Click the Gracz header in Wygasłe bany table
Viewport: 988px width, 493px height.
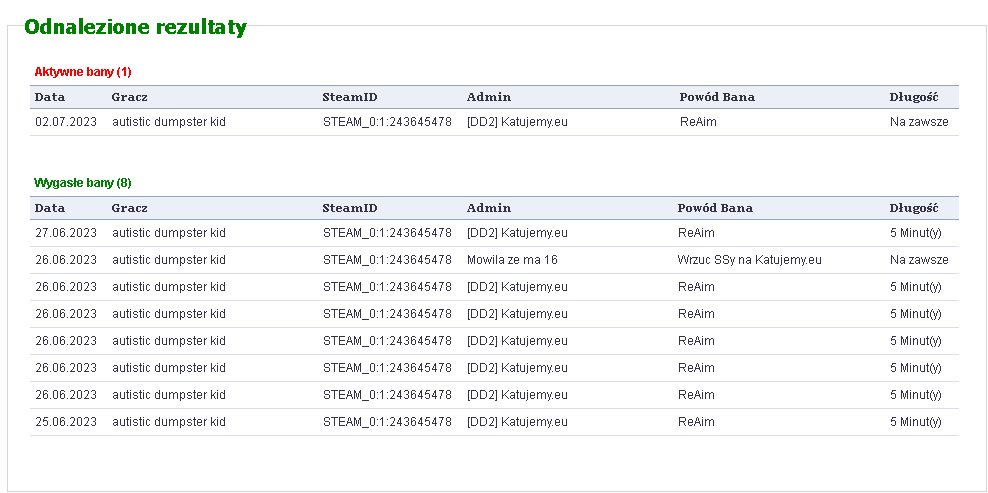coord(129,208)
